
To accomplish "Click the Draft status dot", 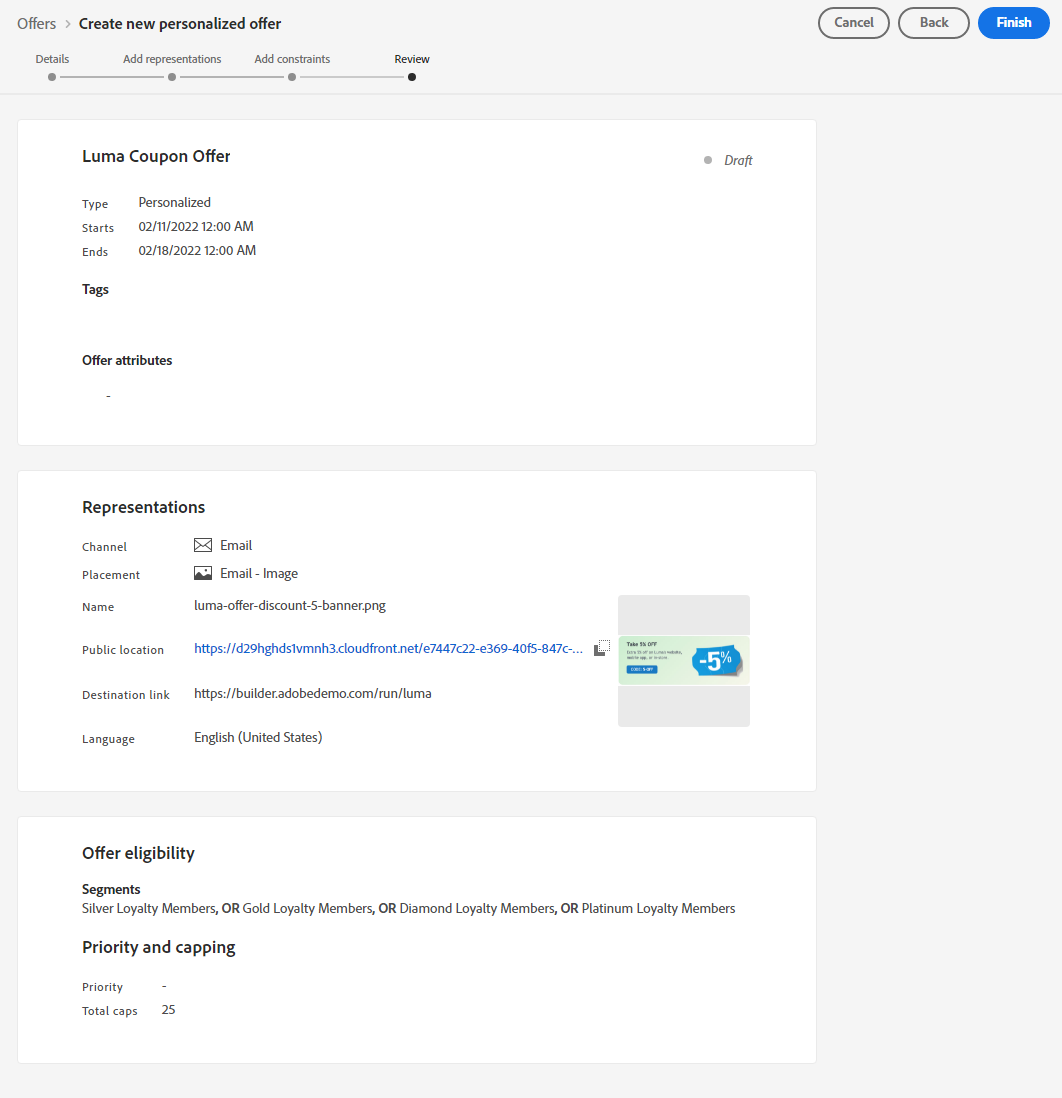I will tap(708, 160).
